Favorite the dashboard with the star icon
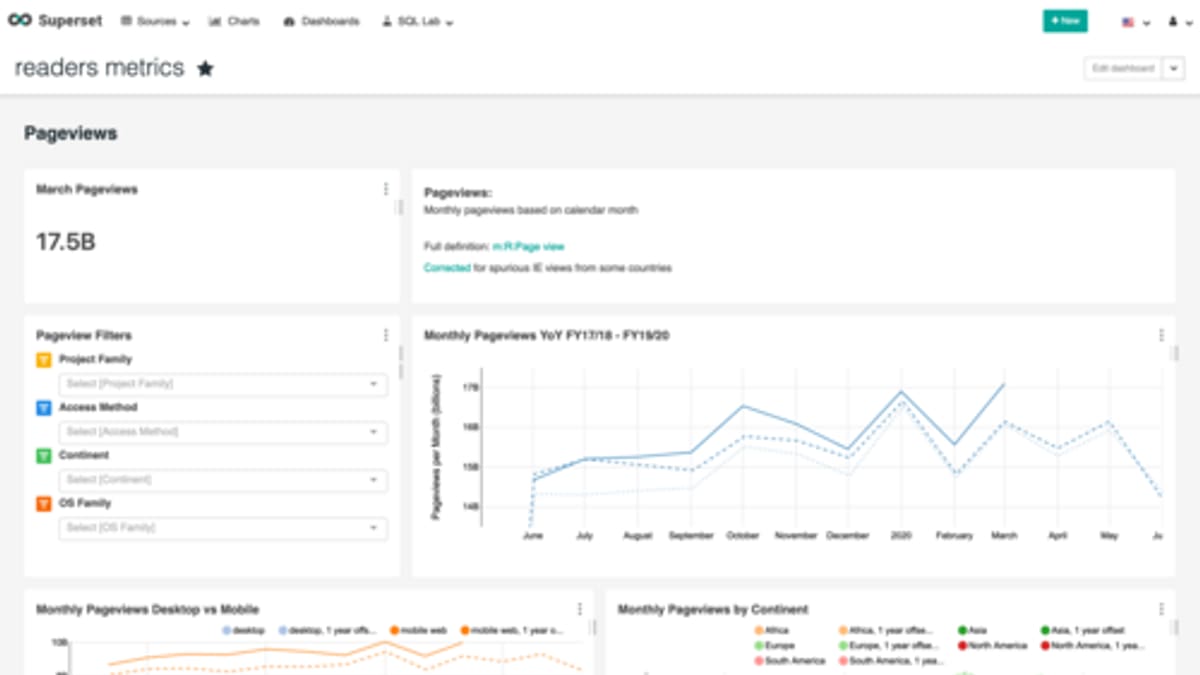The width and height of the screenshot is (1200, 675). pyautogui.click(x=205, y=69)
